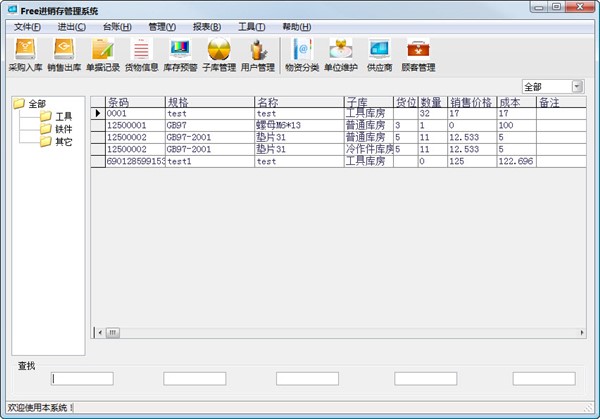Screen dimensions: 600x419
Task: Open 单据记录 document records
Action: coord(102,55)
